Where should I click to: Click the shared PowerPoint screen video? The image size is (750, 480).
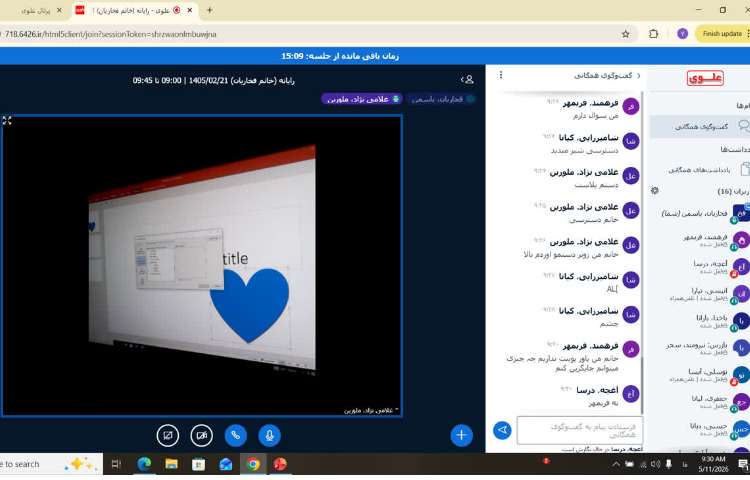[x=202, y=265]
